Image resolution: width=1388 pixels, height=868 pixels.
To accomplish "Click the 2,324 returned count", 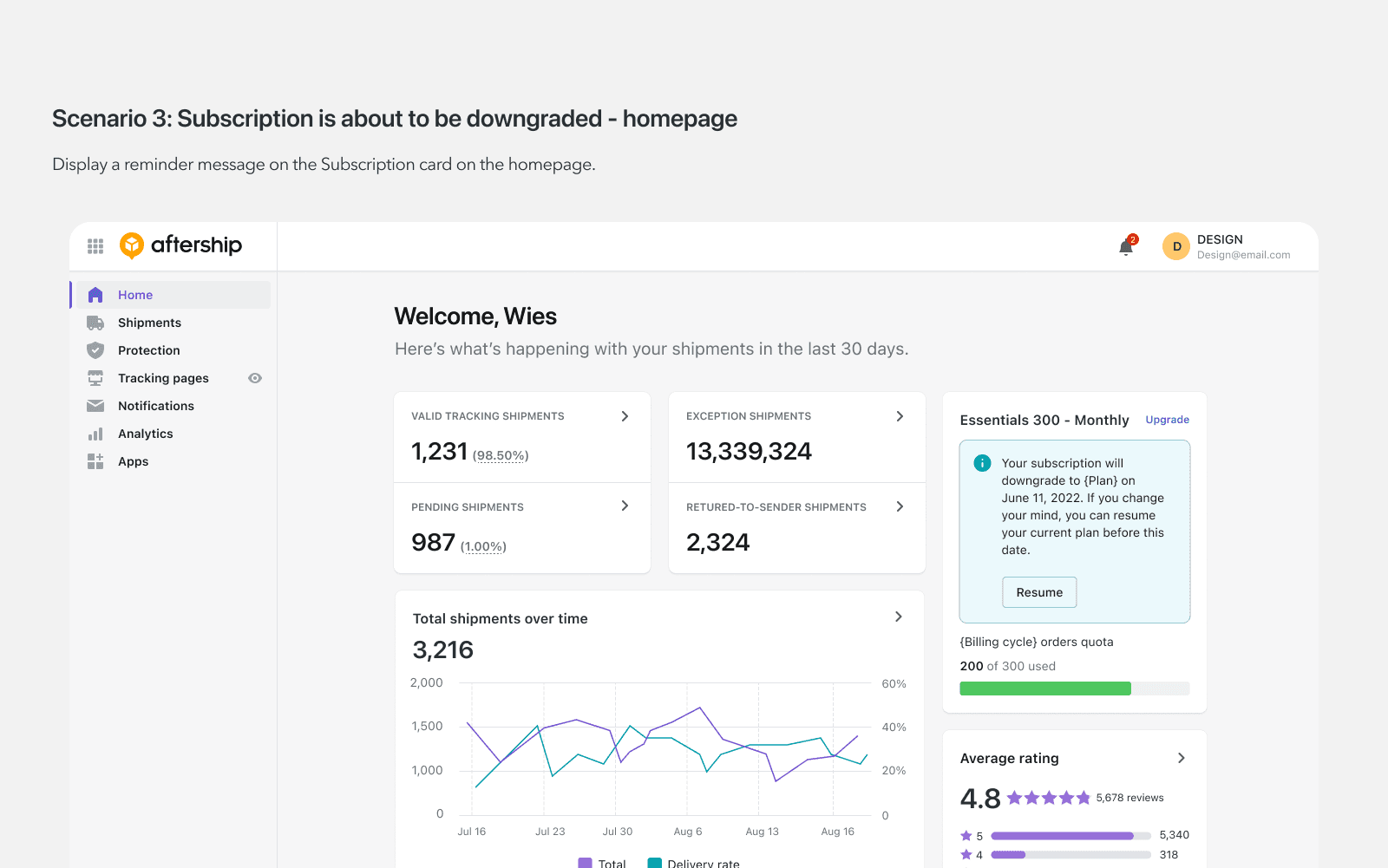I will (x=717, y=543).
